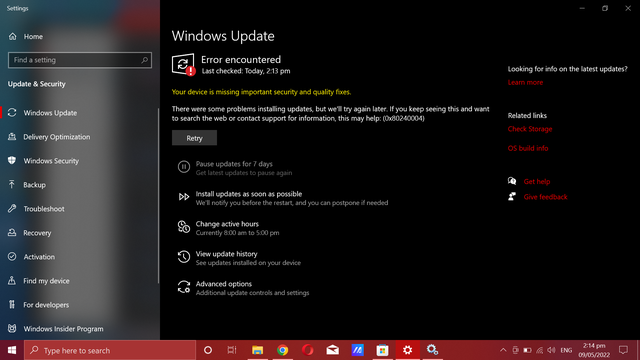Screen dimensions: 640x360
Task: Click the Find my device icon
Action: [12, 280]
